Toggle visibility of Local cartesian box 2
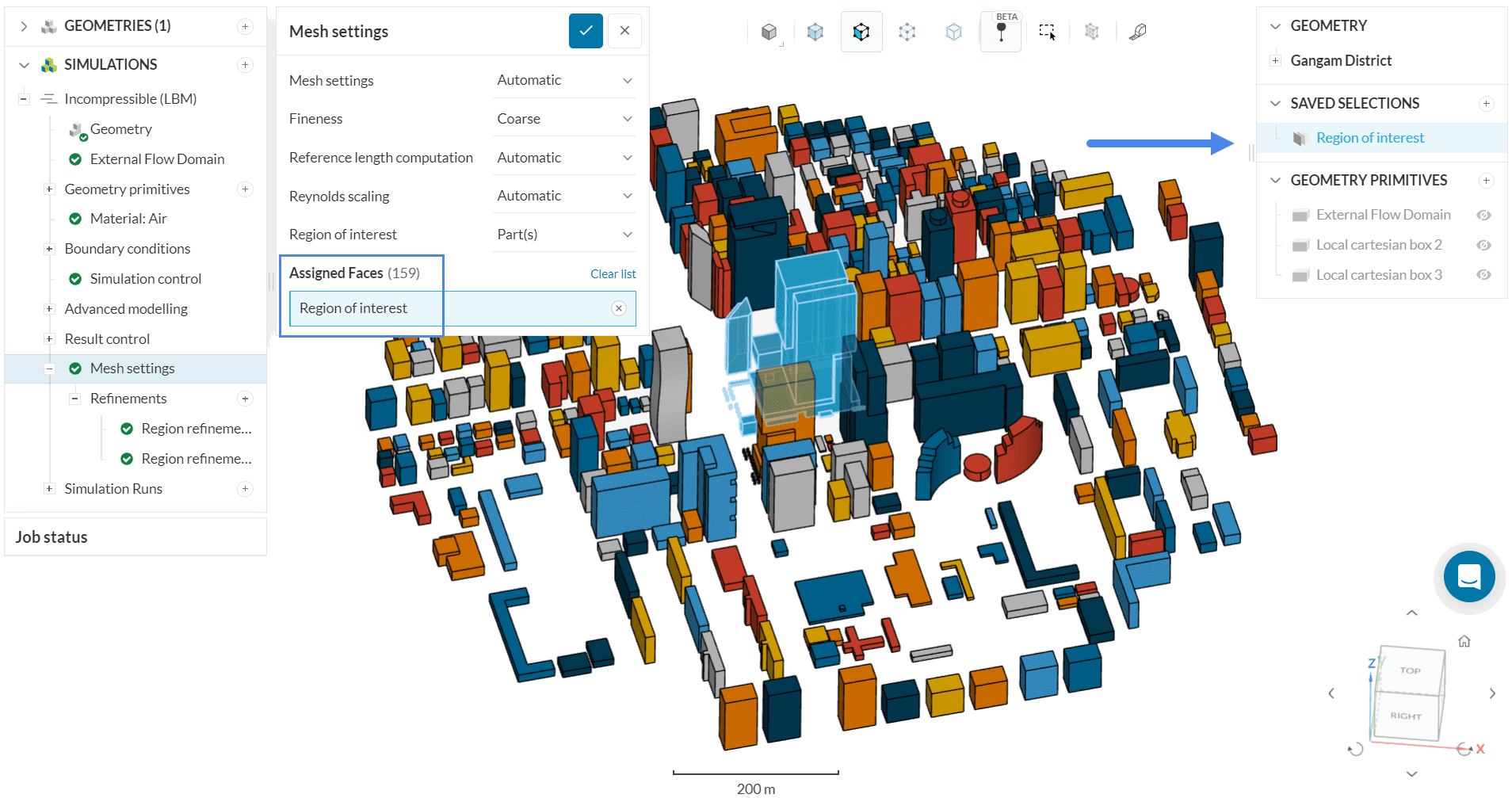1512x798 pixels. pyautogui.click(x=1483, y=245)
